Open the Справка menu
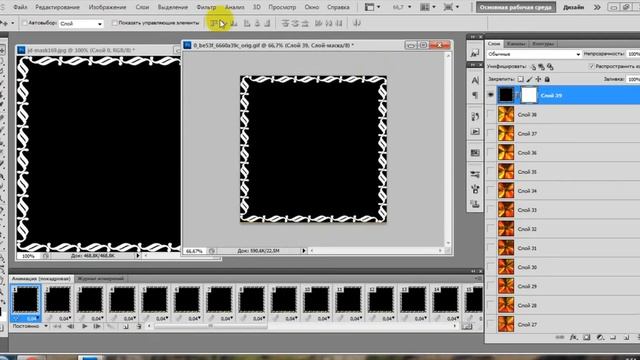Image resolution: width=640 pixels, height=360 pixels. click(338, 7)
